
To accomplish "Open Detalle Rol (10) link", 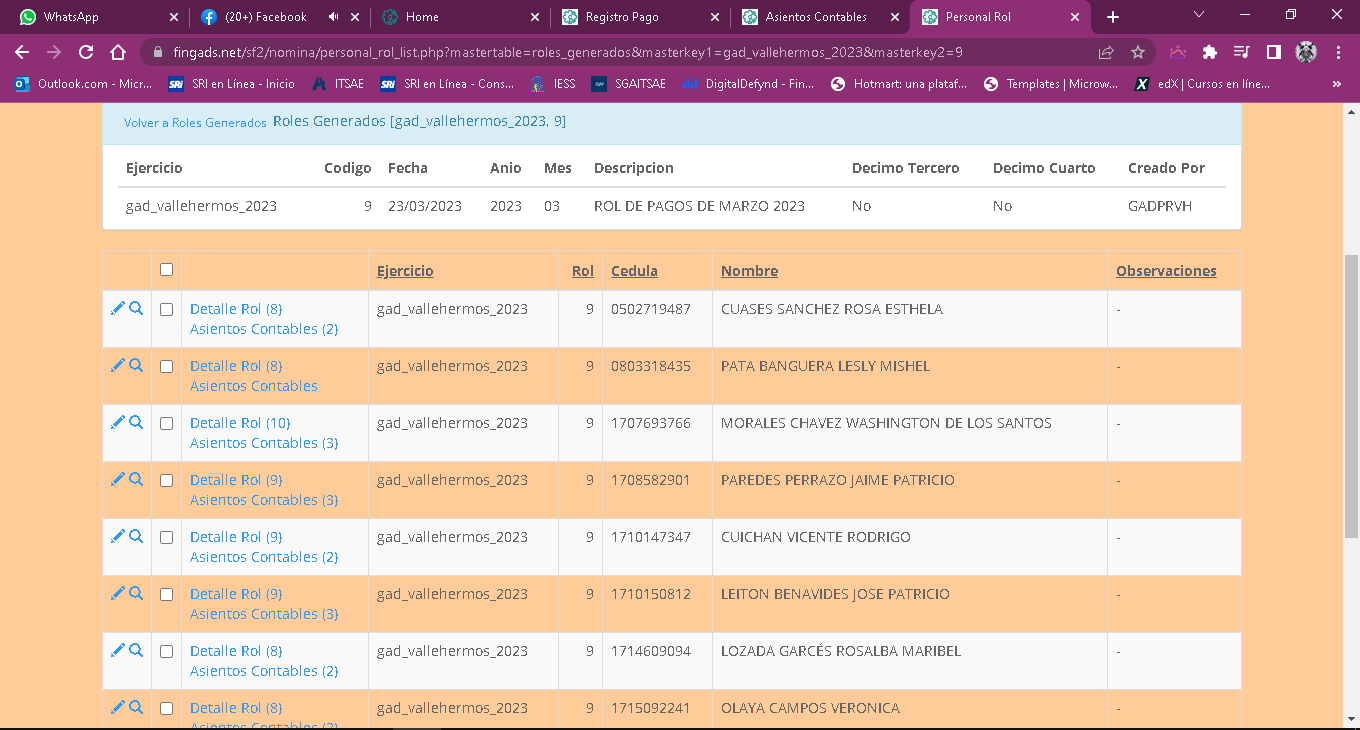I will point(240,423).
